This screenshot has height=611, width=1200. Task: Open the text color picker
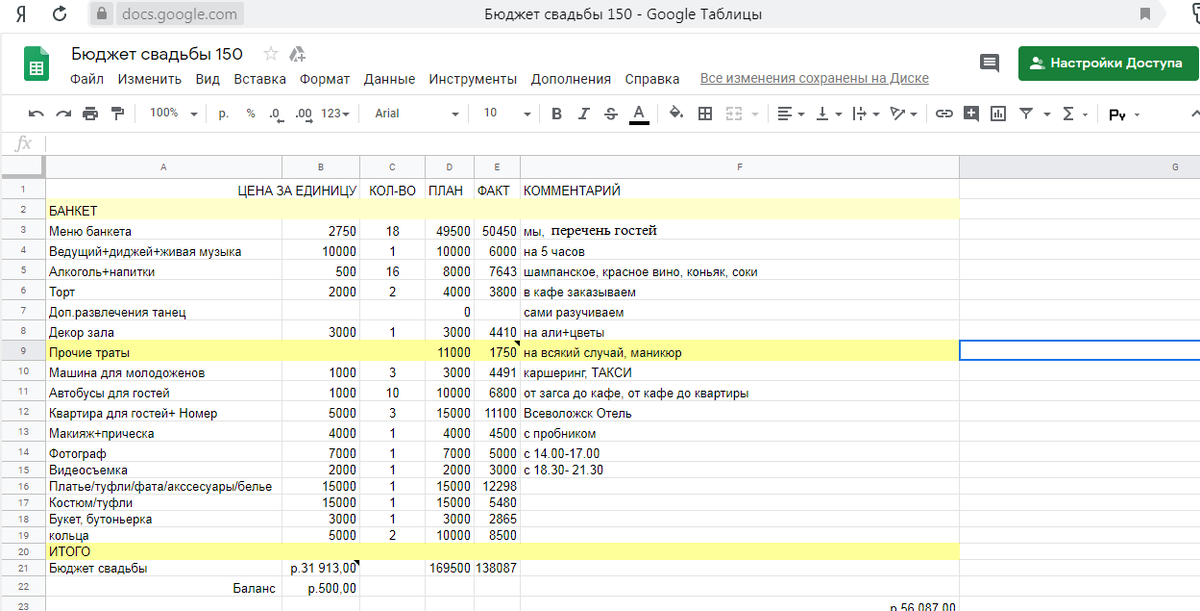click(639, 114)
